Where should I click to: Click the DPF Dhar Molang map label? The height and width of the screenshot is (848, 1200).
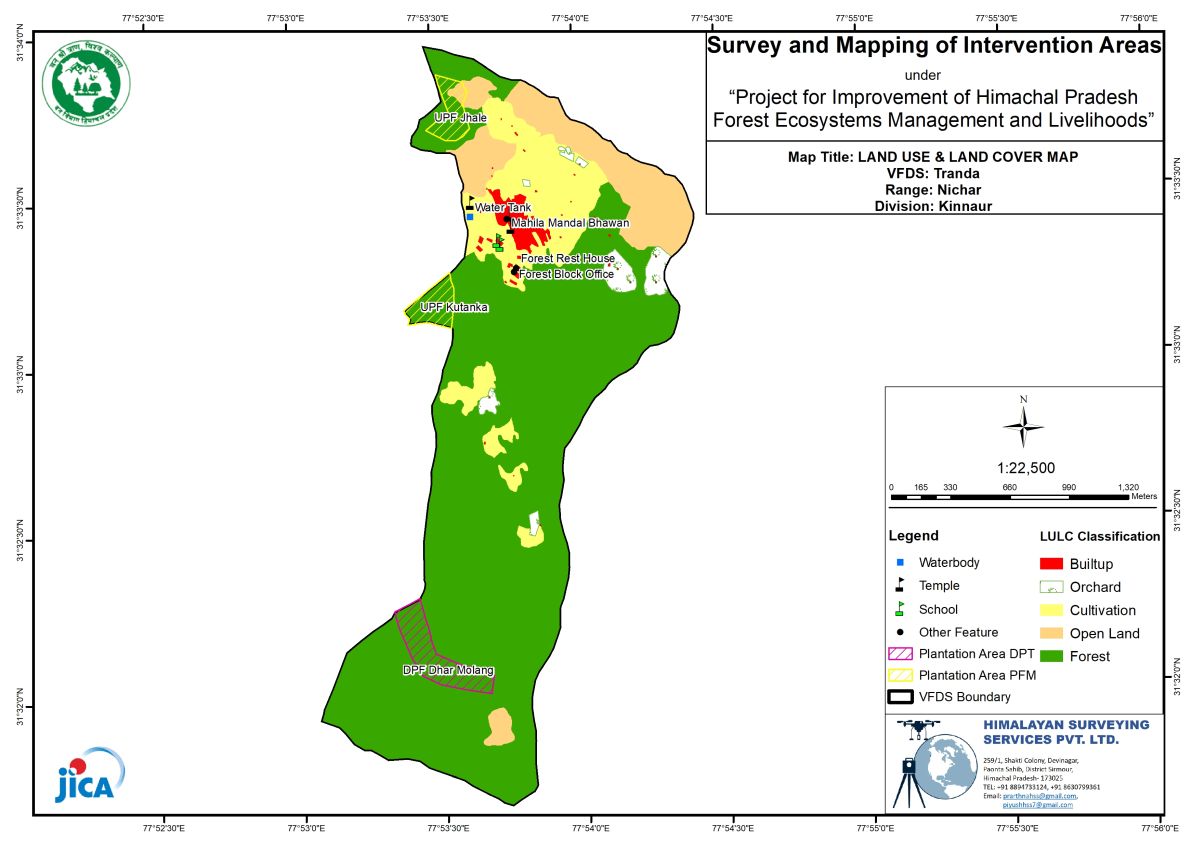pyautogui.click(x=448, y=670)
